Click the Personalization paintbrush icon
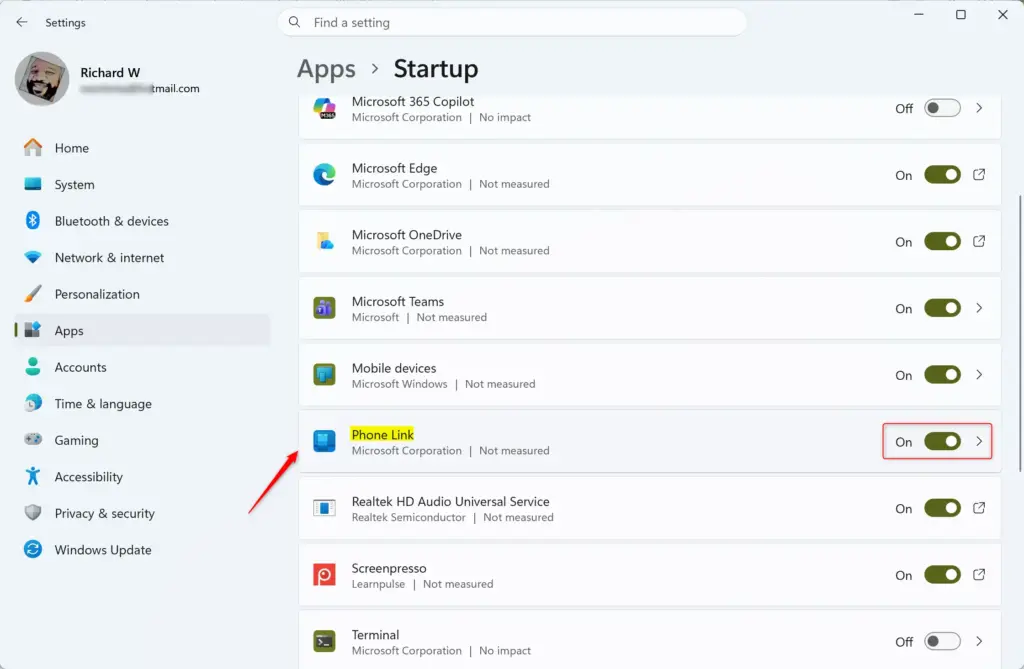1024x669 pixels. pos(33,294)
